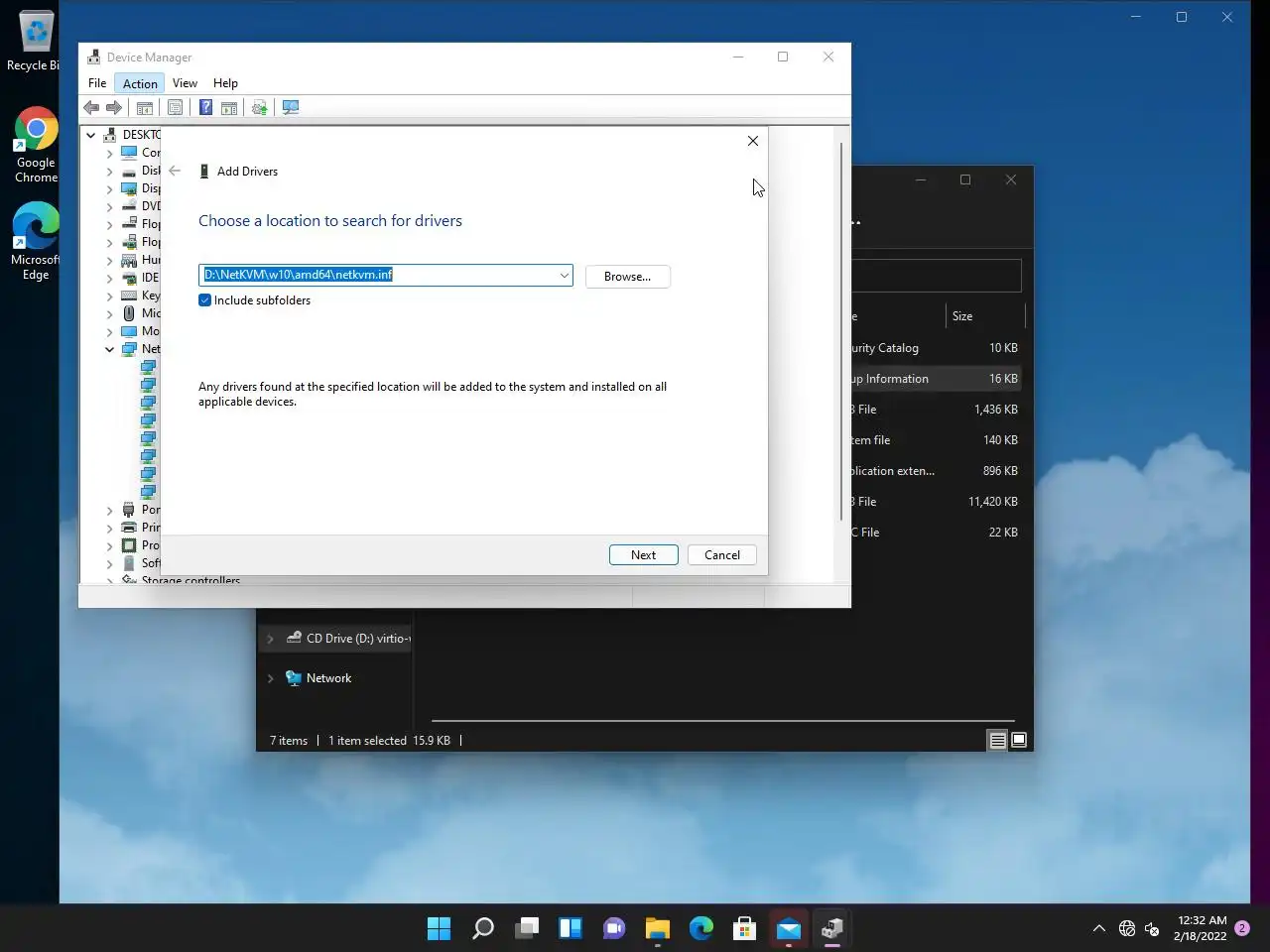Select the Recycle Bin desktop icon

click(34, 42)
